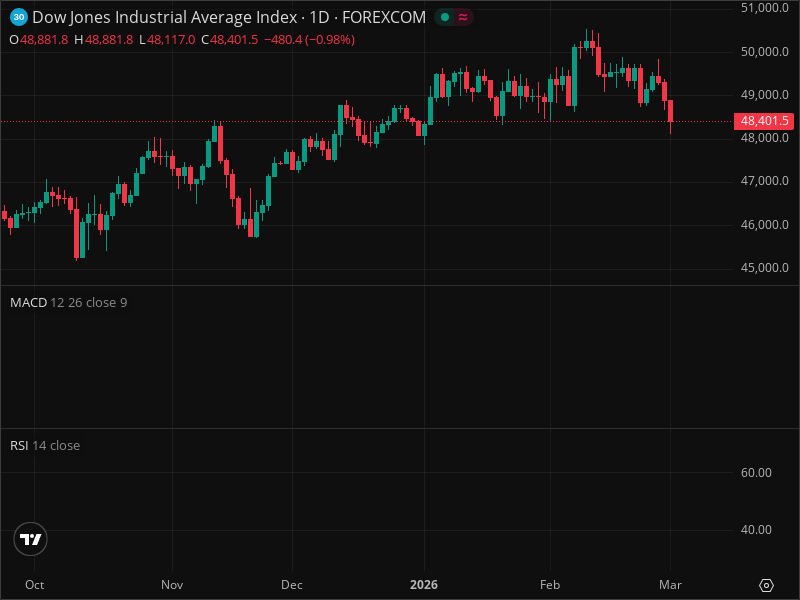This screenshot has width=800, height=600.
Task: Click the pink data mode indicator
Action: point(463,17)
